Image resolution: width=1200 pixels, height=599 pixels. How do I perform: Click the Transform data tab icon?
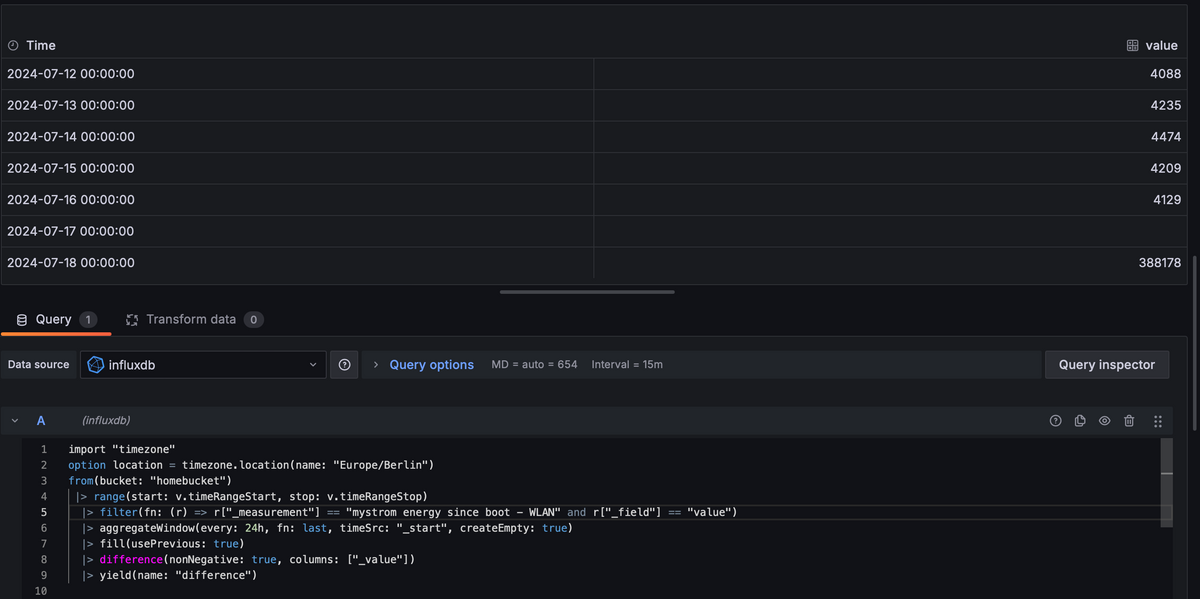click(x=131, y=319)
